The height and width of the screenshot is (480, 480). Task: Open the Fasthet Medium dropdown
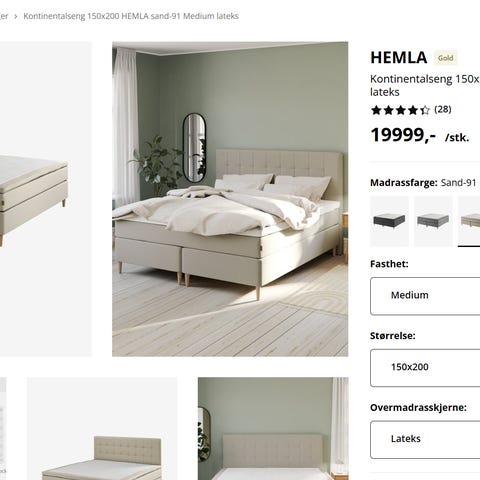(425, 296)
